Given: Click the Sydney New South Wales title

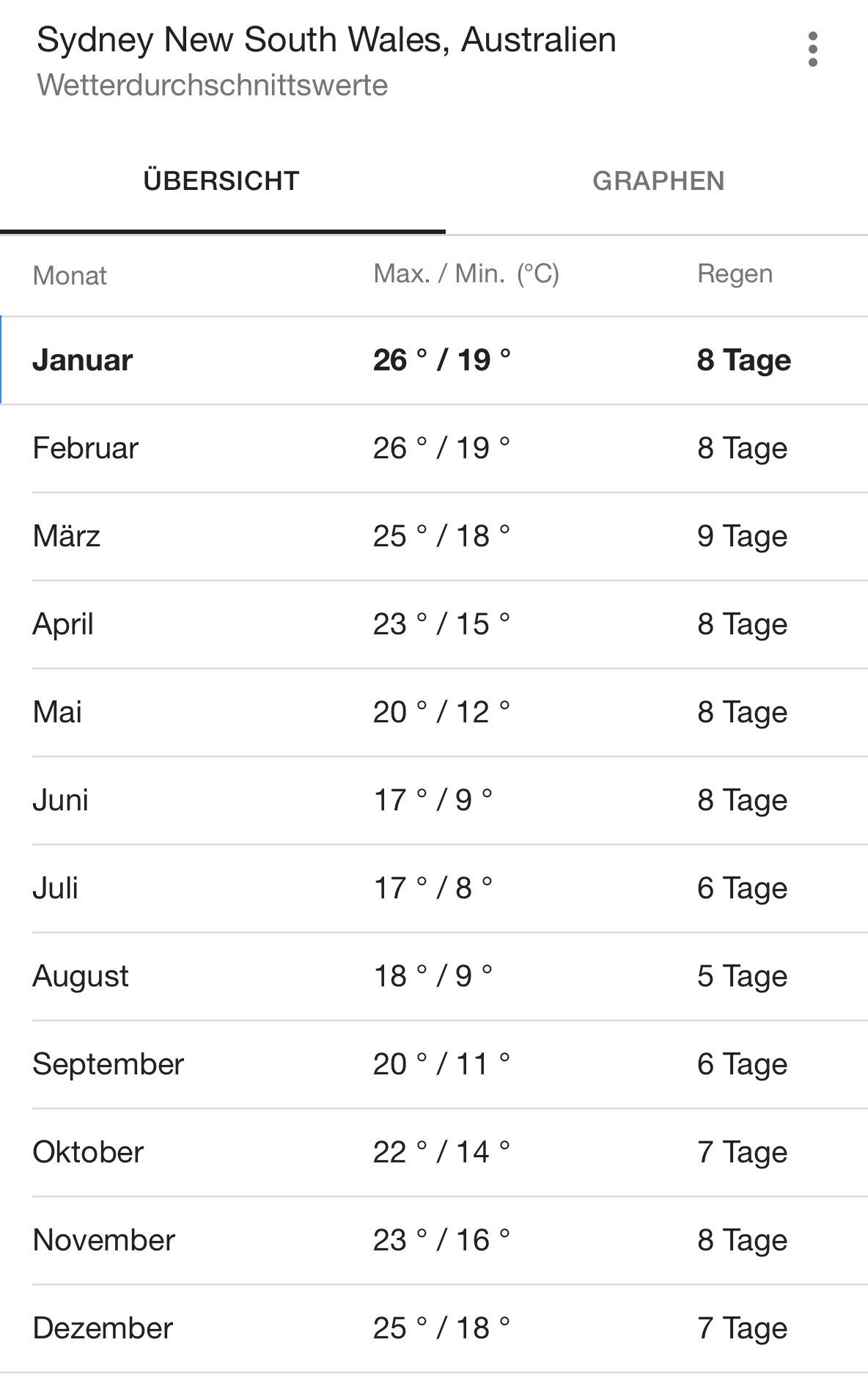Looking at the screenshot, I should click(326, 40).
